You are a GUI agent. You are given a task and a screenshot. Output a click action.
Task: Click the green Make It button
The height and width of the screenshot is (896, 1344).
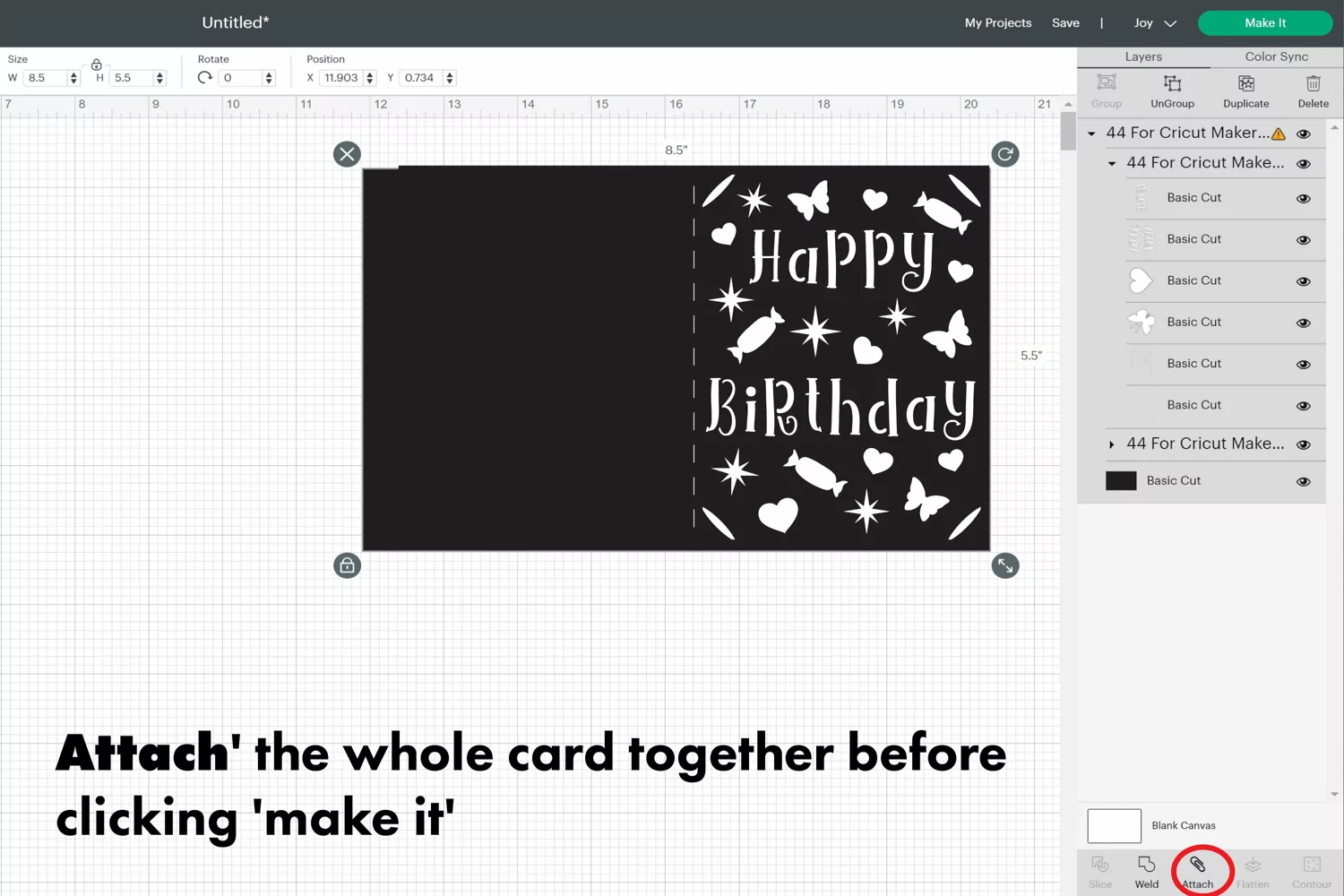pos(1265,23)
